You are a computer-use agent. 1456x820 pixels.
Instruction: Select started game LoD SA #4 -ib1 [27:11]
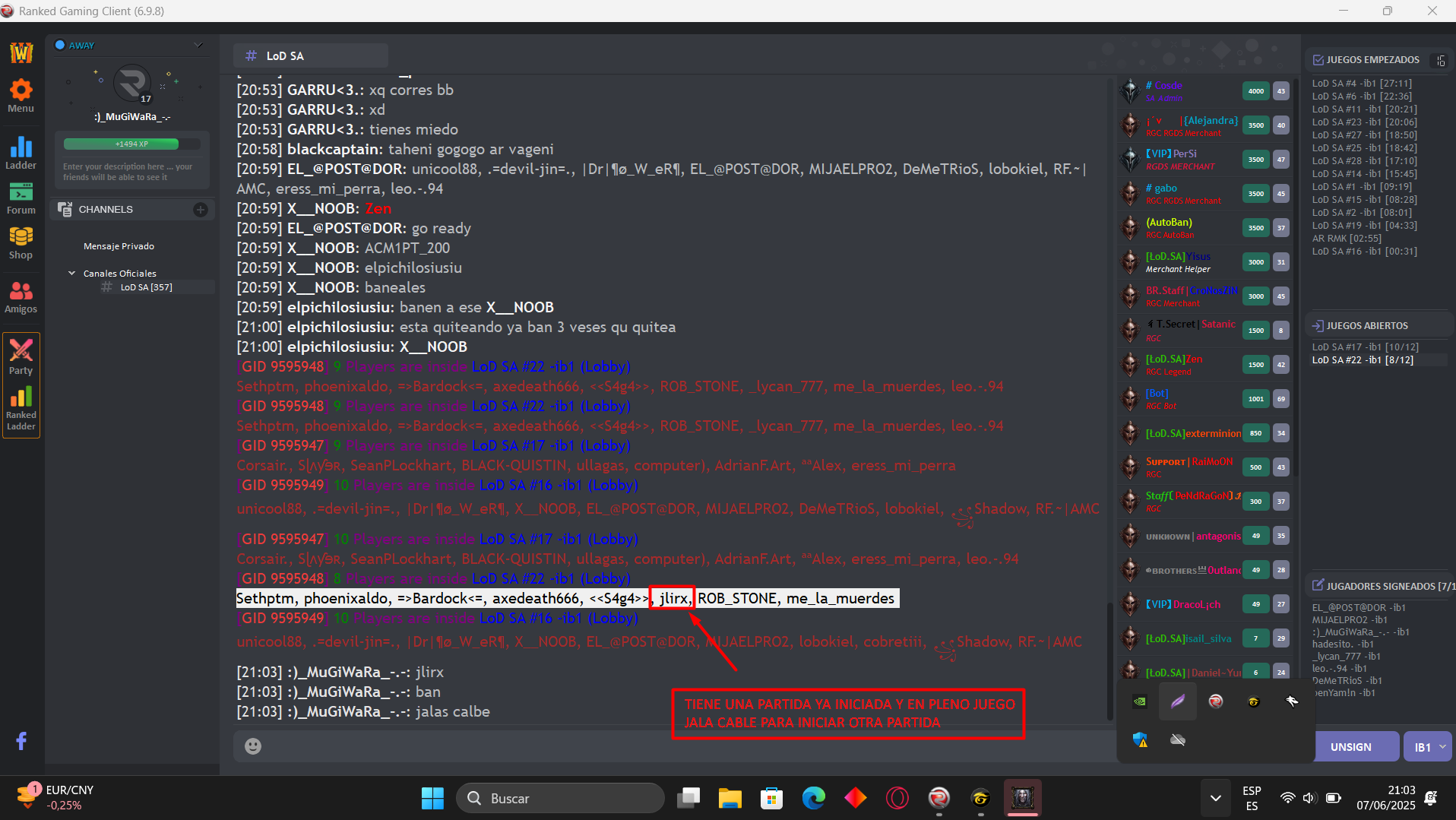click(x=1361, y=84)
